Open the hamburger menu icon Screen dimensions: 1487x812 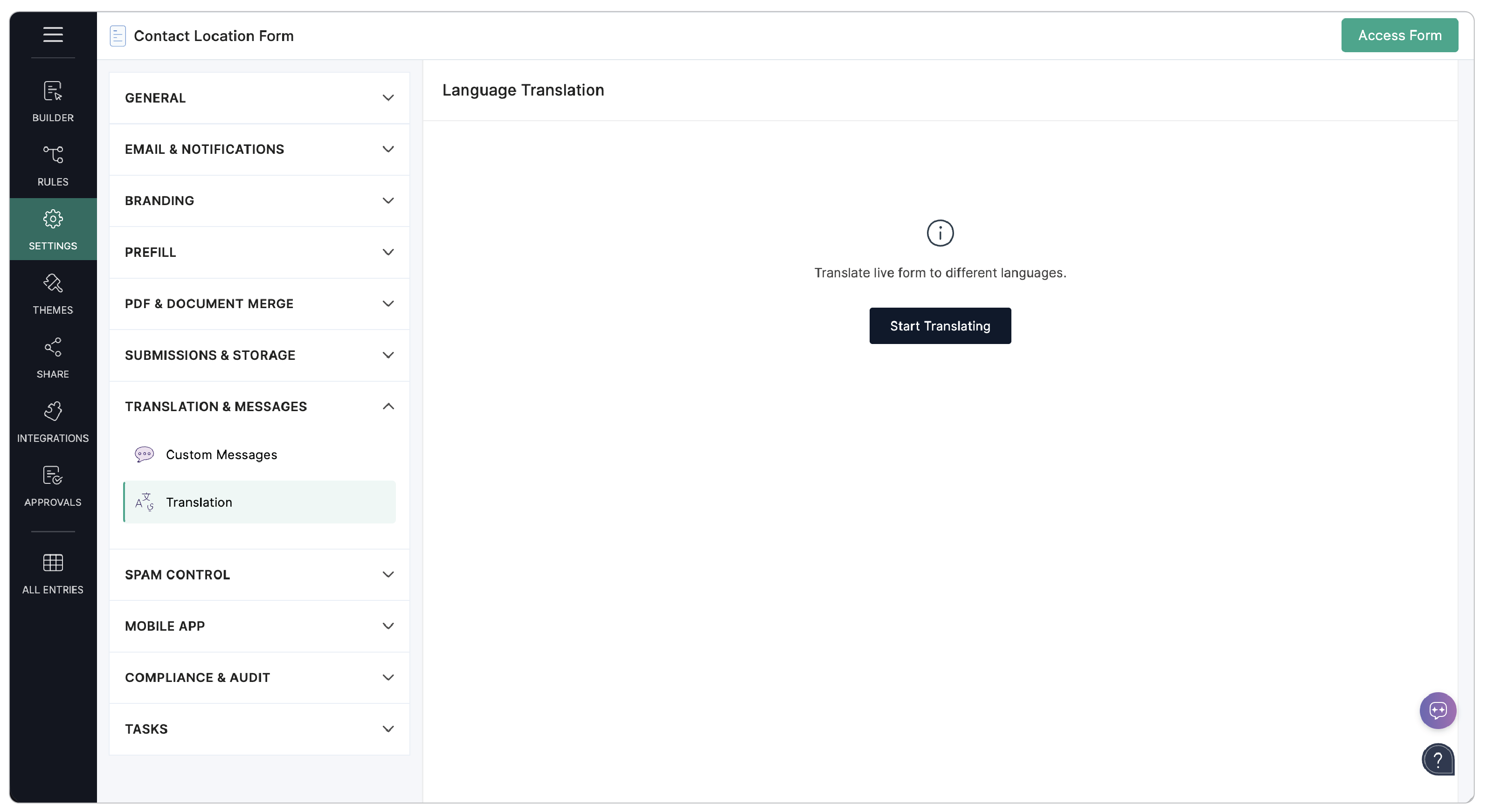coord(53,34)
